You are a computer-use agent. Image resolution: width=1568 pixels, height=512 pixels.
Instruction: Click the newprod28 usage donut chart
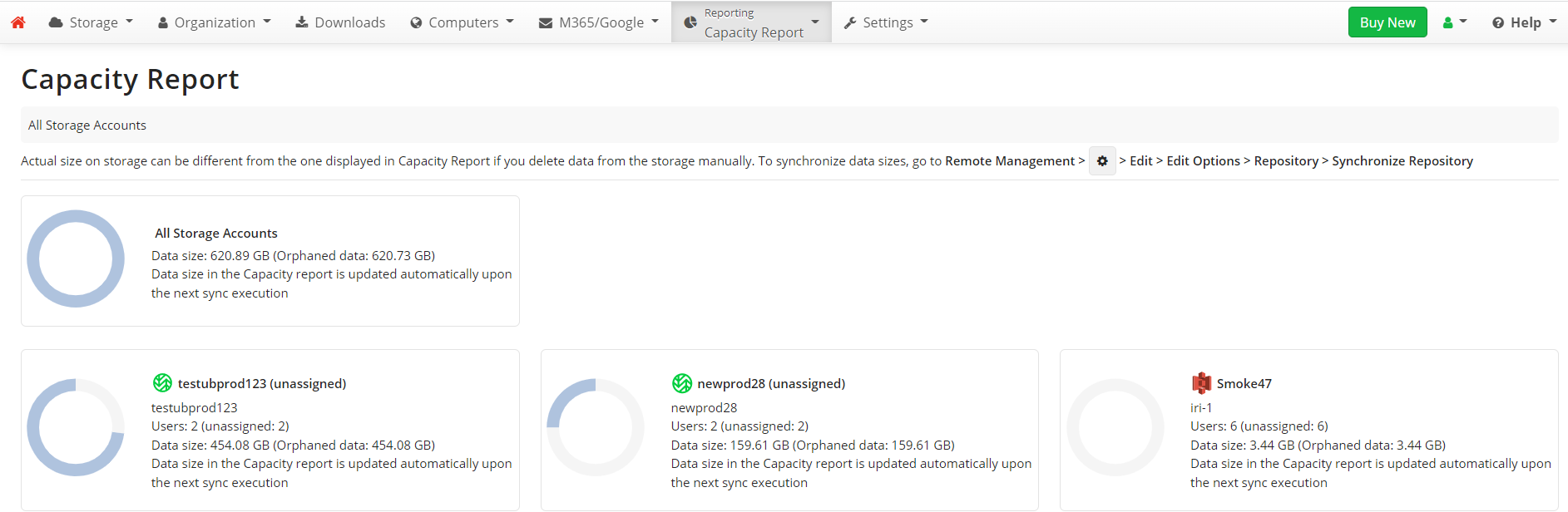tap(596, 427)
